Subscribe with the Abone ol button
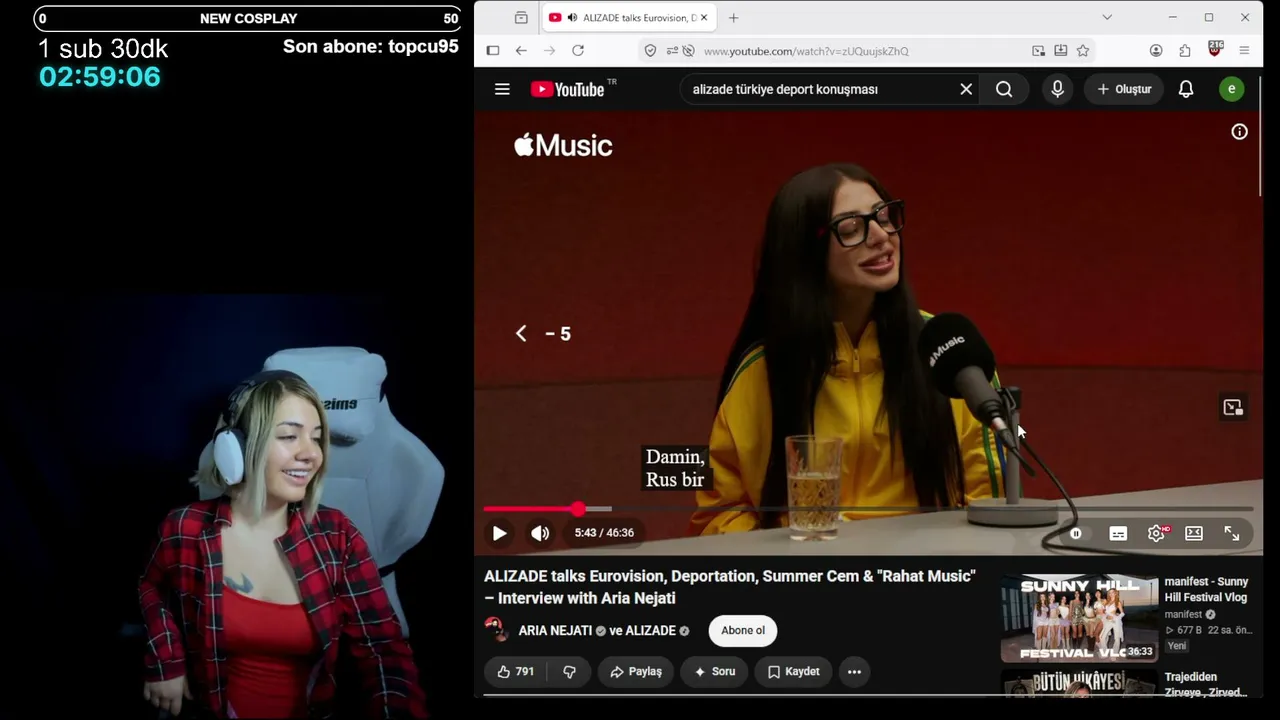This screenshot has height=720, width=1280. click(743, 631)
